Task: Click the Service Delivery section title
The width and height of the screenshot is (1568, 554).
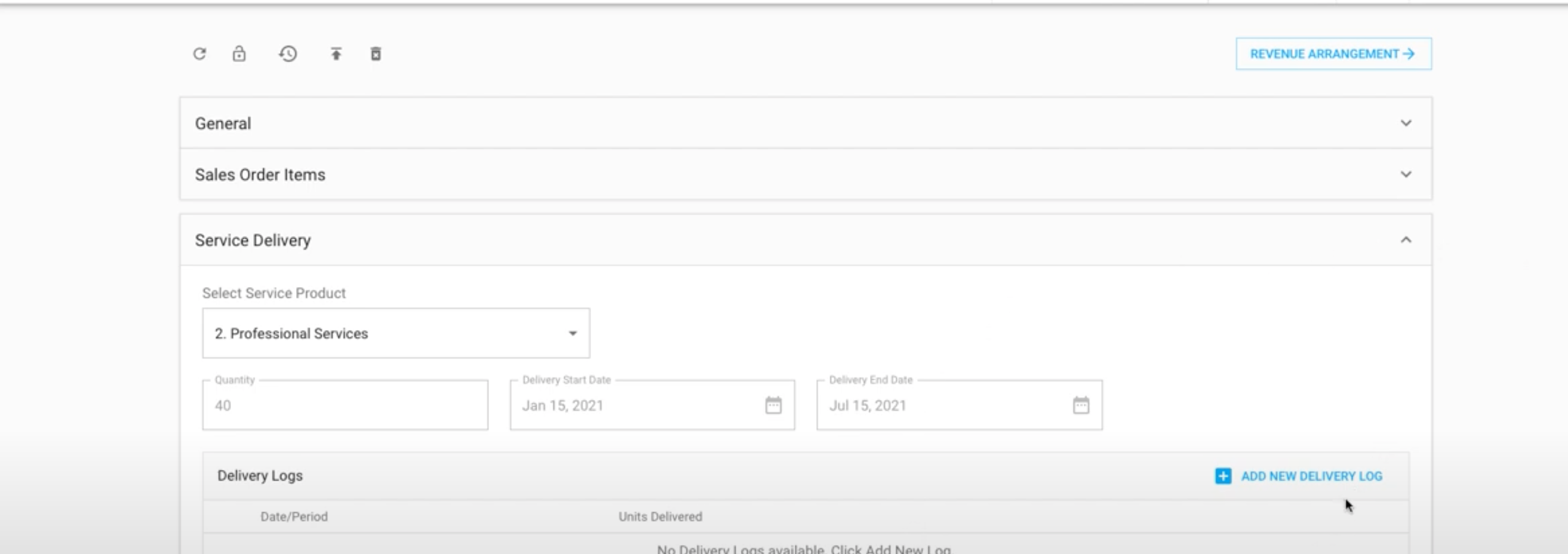Action: click(x=253, y=241)
